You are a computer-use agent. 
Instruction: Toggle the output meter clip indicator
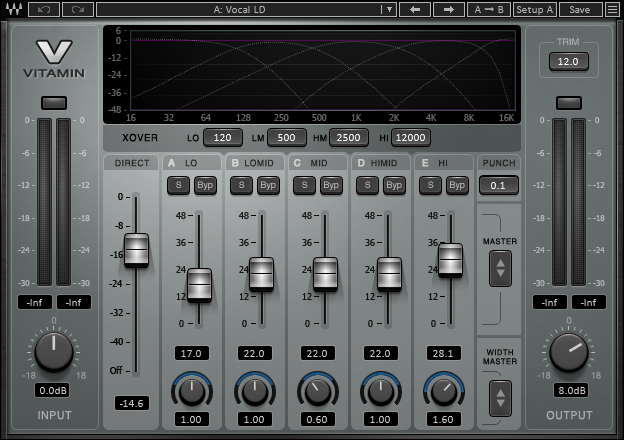pyautogui.click(x=569, y=103)
